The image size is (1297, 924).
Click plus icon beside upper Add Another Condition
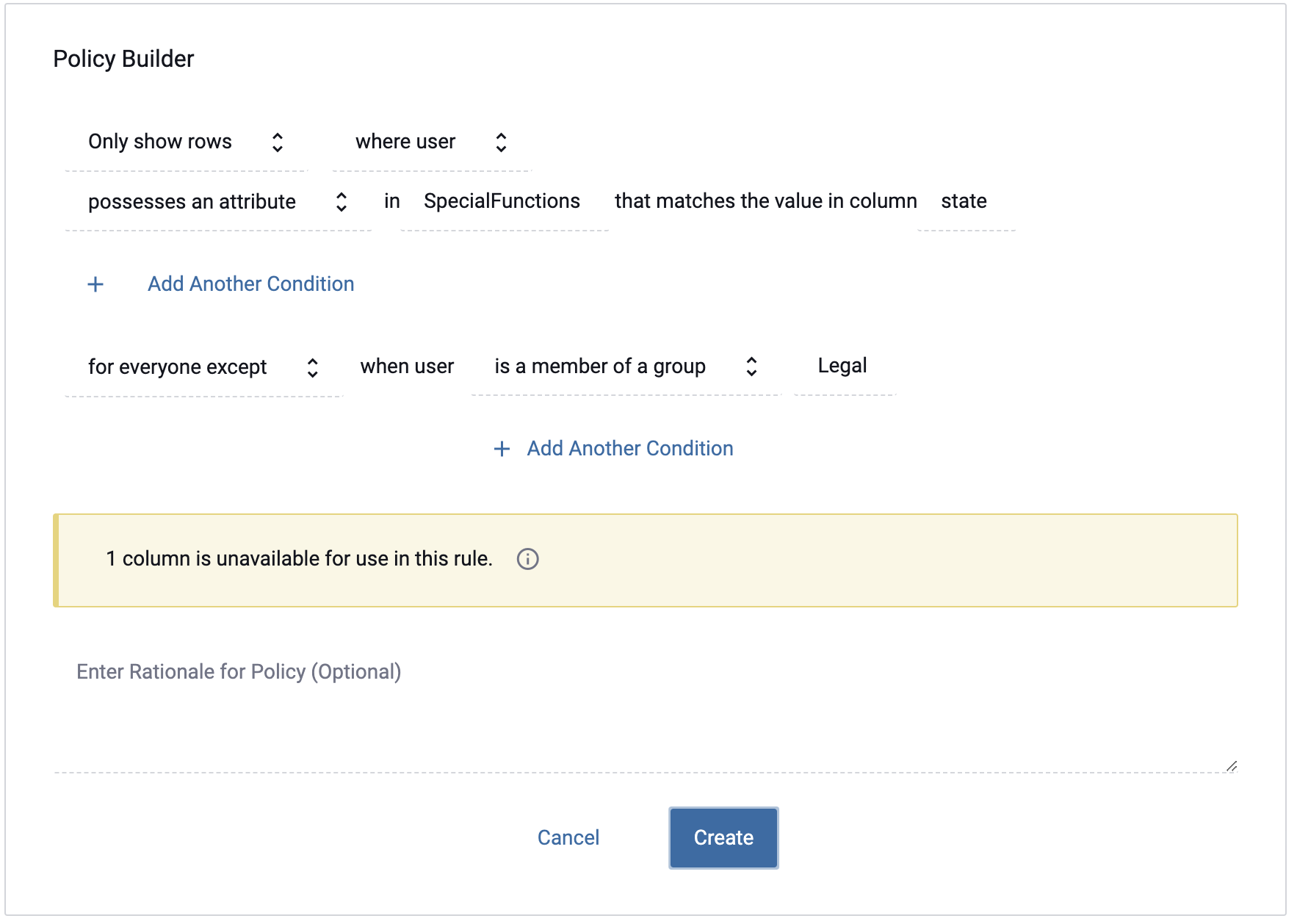95,284
